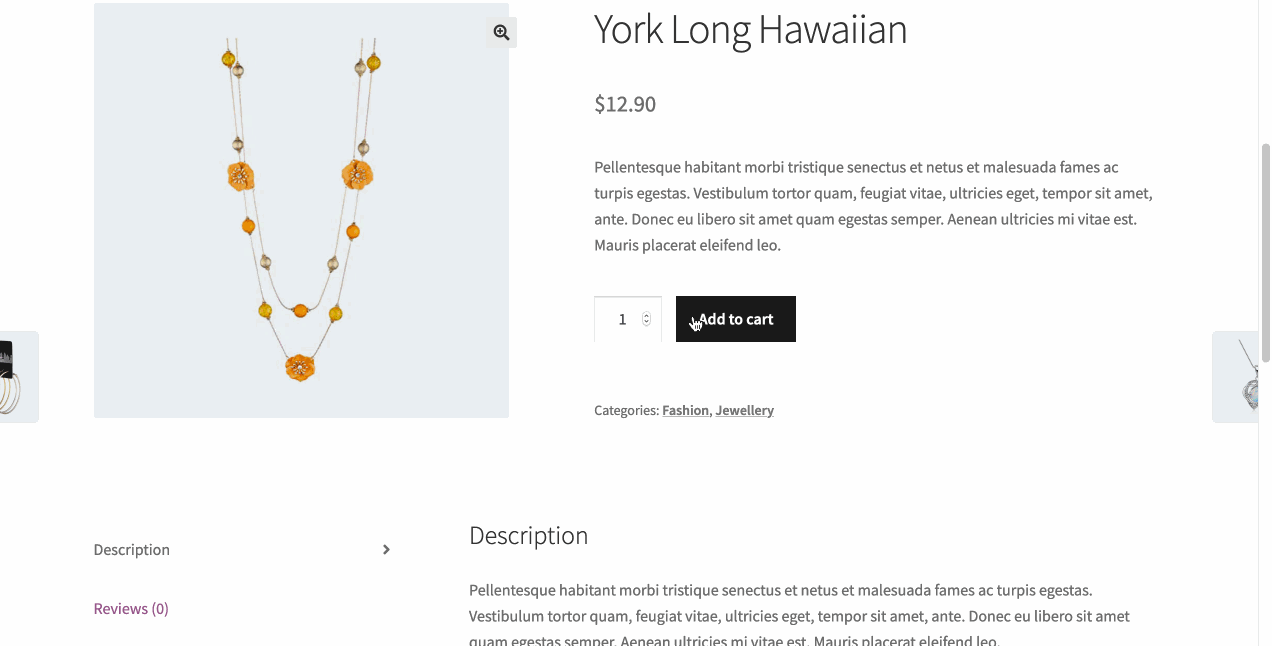Switch to the Reviews (0) tab
The image size is (1272, 646).
(x=131, y=608)
